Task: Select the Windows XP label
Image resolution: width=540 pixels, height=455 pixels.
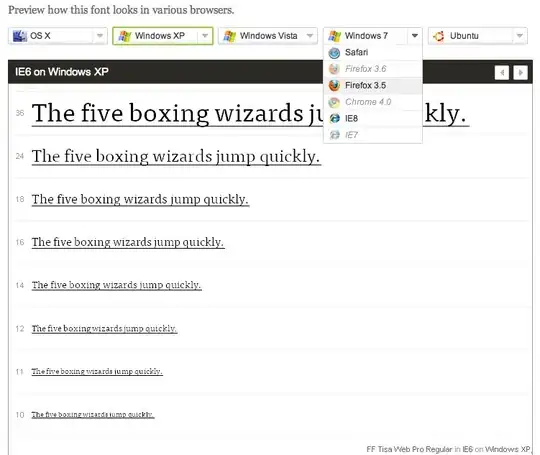Action: (160, 36)
